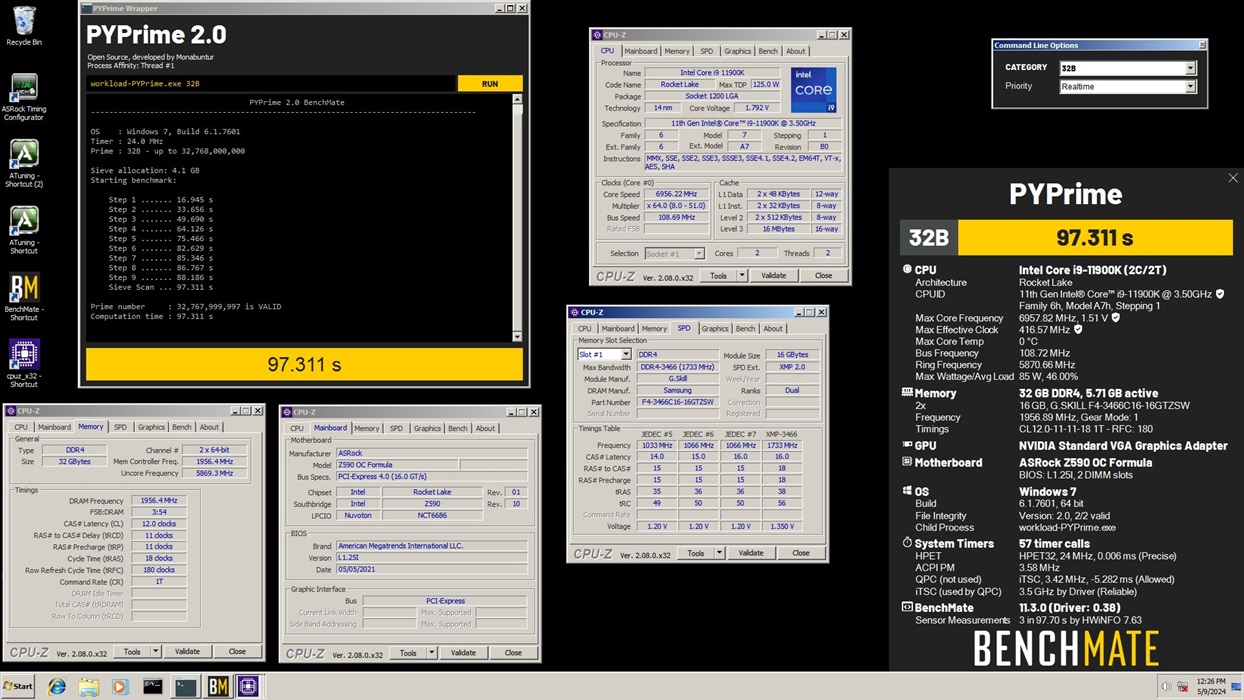
Task: Switch to the Command Prompt taskbar icon
Action: tap(153, 687)
